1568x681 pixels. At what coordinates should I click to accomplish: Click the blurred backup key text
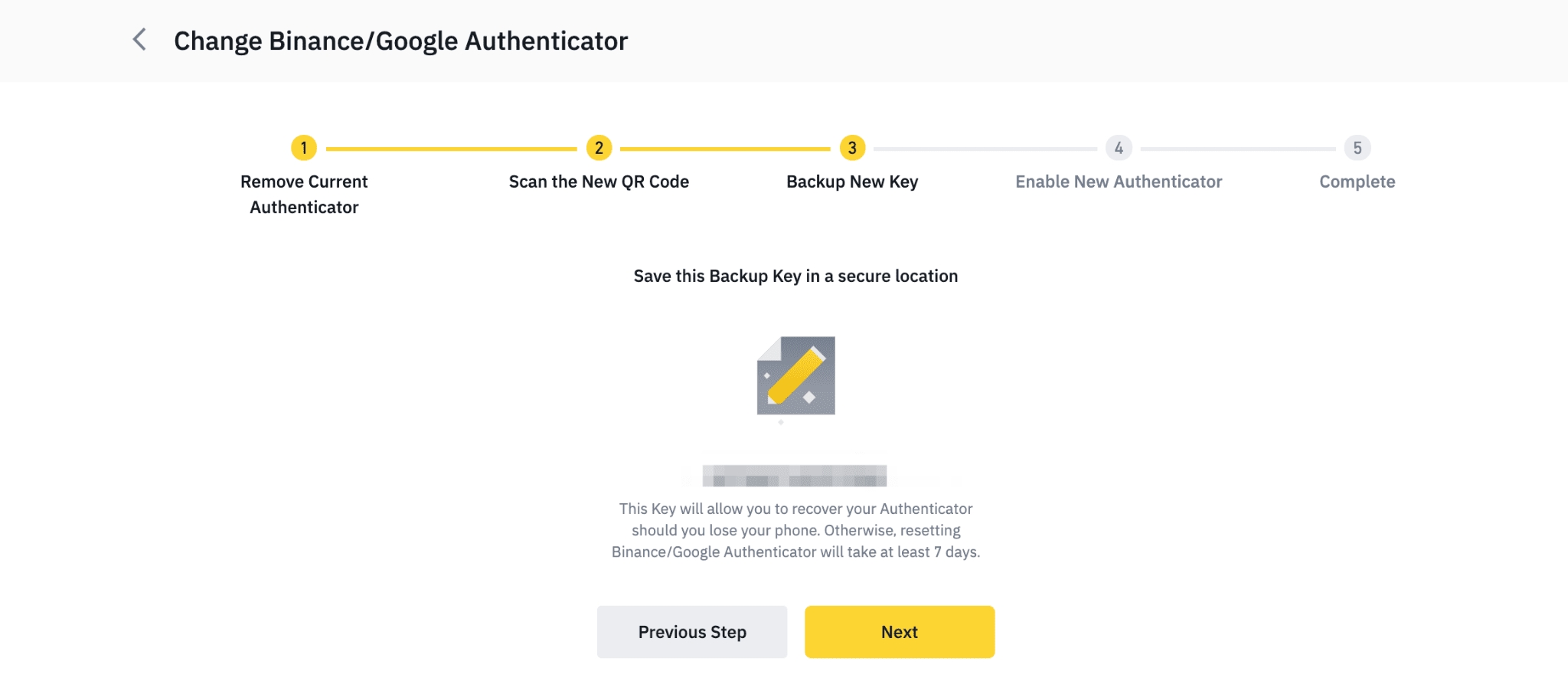click(795, 476)
